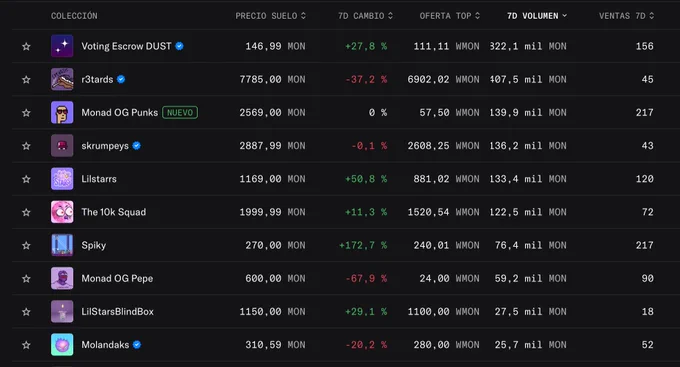Open the r3tards collection avatar
680x367 pixels.
(x=62, y=79)
